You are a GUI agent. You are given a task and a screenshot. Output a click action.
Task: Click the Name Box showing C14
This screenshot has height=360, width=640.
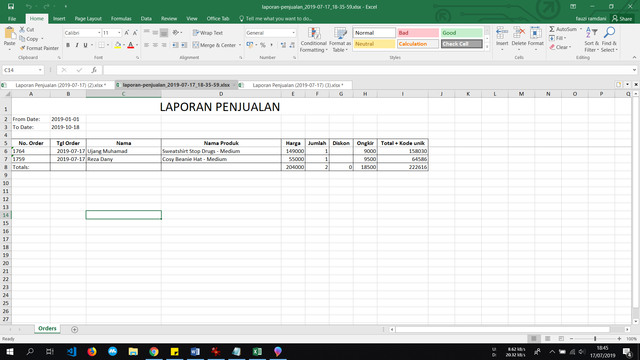click(22, 70)
